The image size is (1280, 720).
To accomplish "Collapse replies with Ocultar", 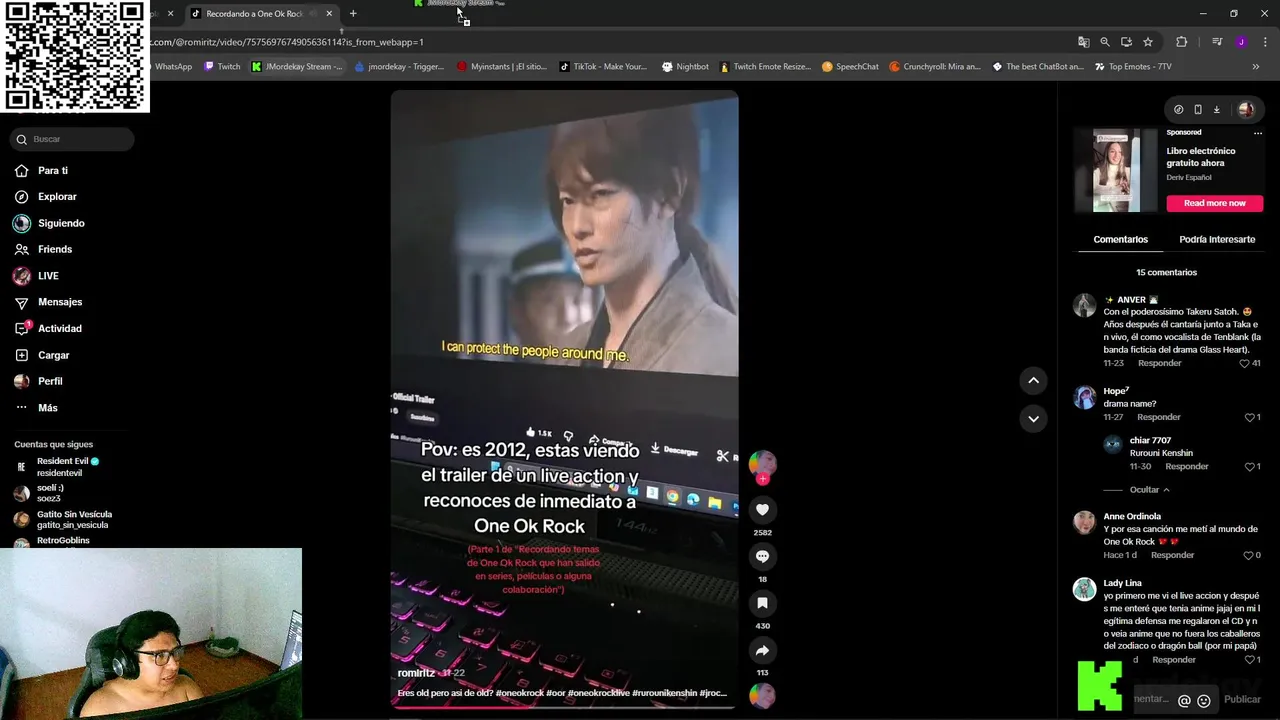I will tap(1149, 490).
